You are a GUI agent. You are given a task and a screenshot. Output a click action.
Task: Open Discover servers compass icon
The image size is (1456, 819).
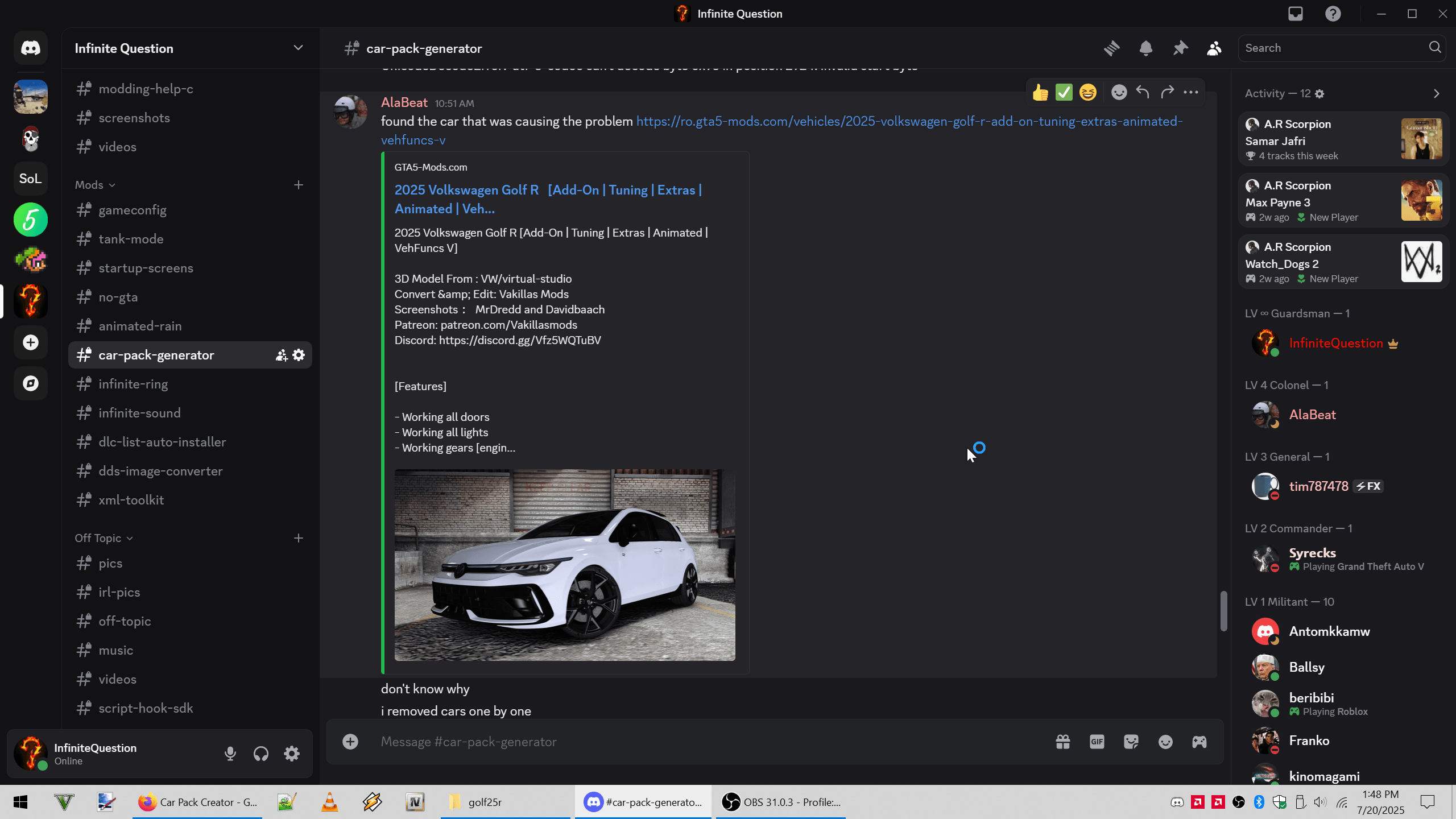point(31,383)
